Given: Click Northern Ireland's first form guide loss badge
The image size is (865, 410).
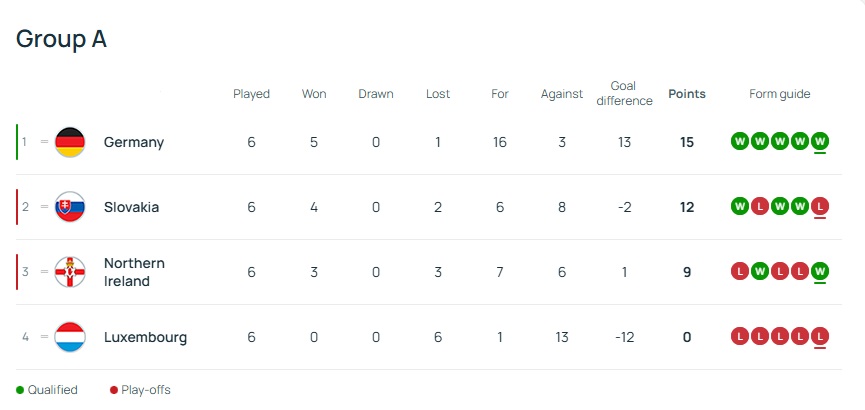Looking at the screenshot, I should 740,272.
